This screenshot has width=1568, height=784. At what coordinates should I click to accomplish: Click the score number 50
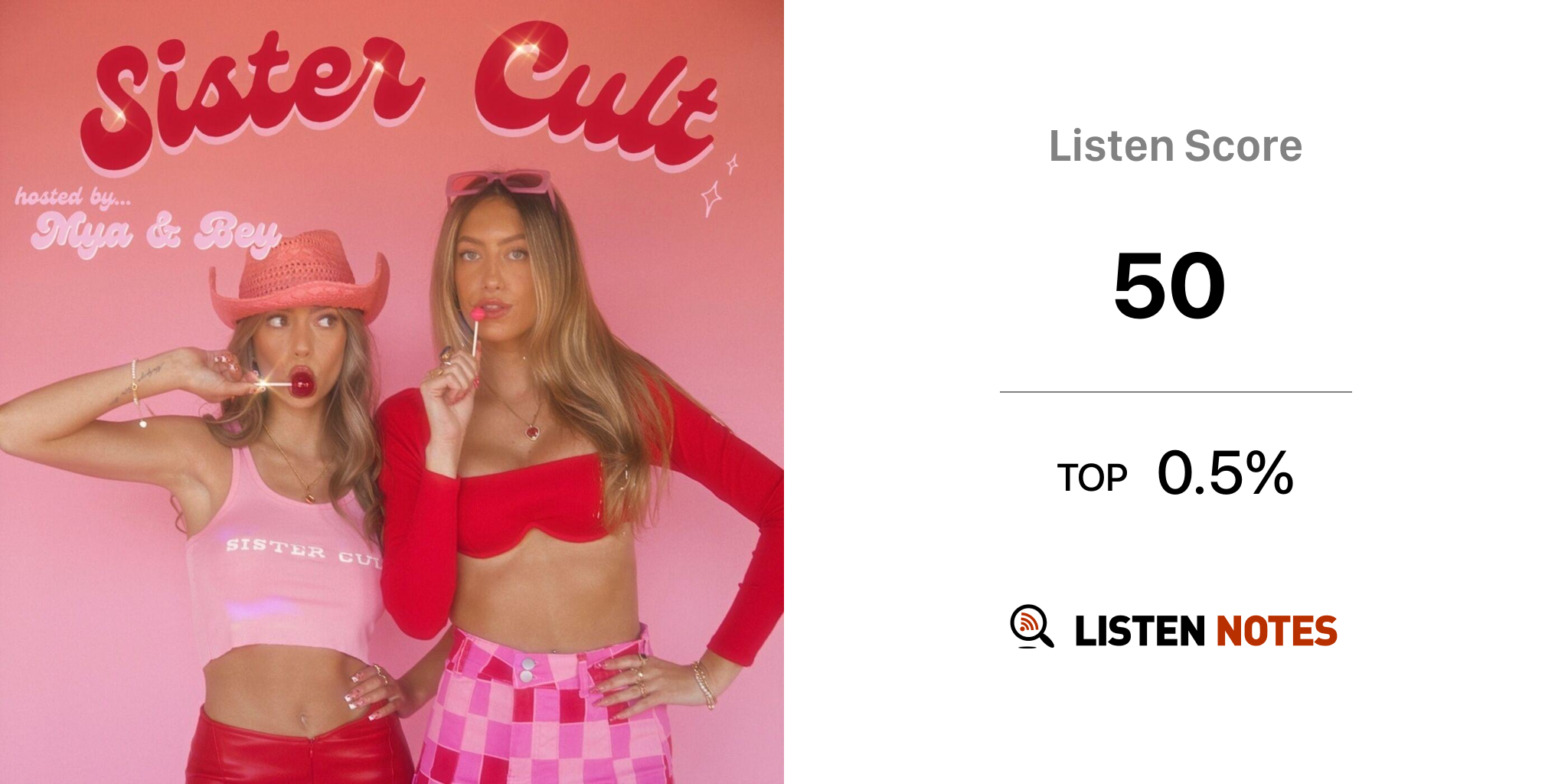pos(1169,286)
